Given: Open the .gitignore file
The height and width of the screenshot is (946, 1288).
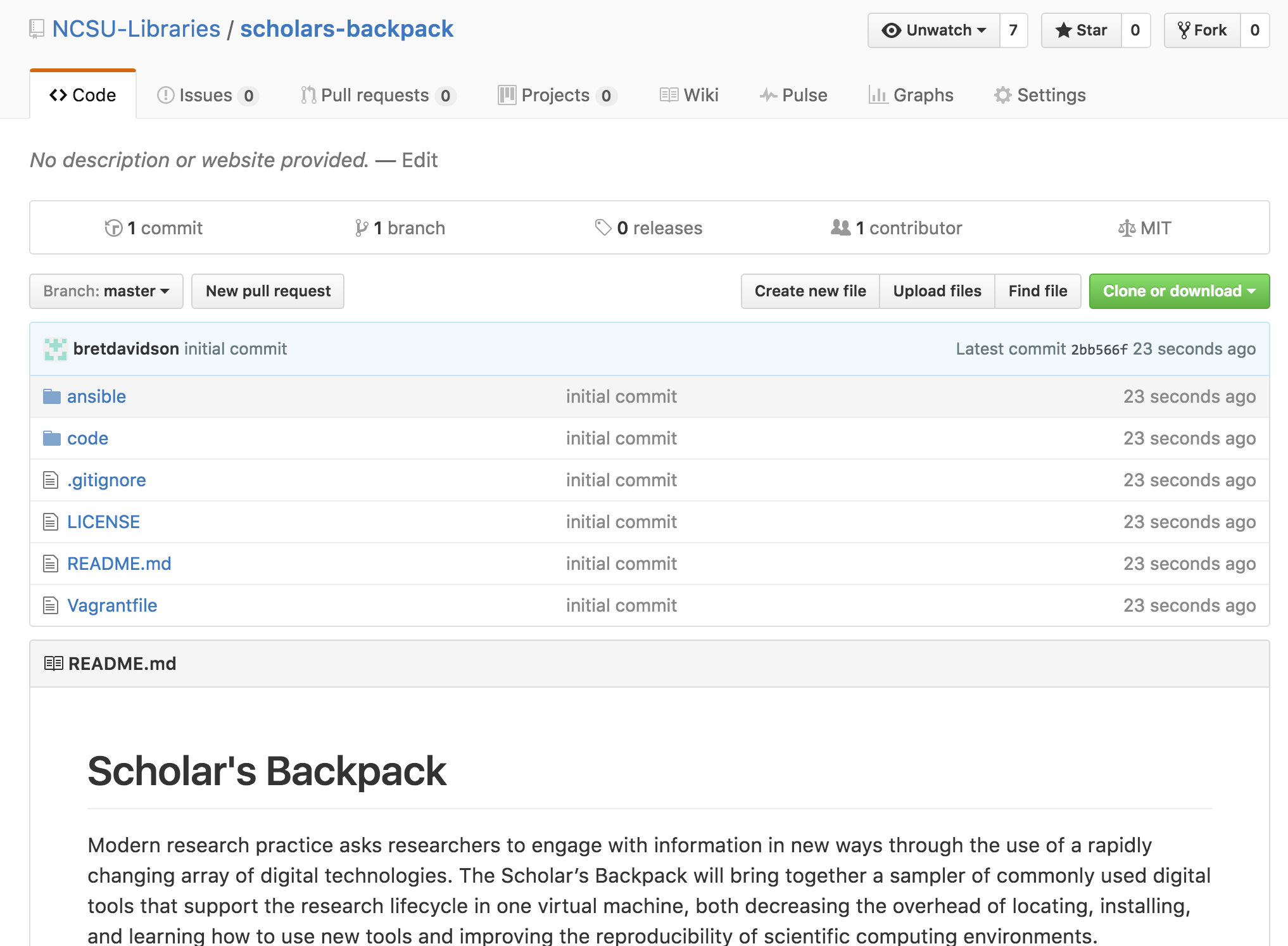Looking at the screenshot, I should coord(106,480).
